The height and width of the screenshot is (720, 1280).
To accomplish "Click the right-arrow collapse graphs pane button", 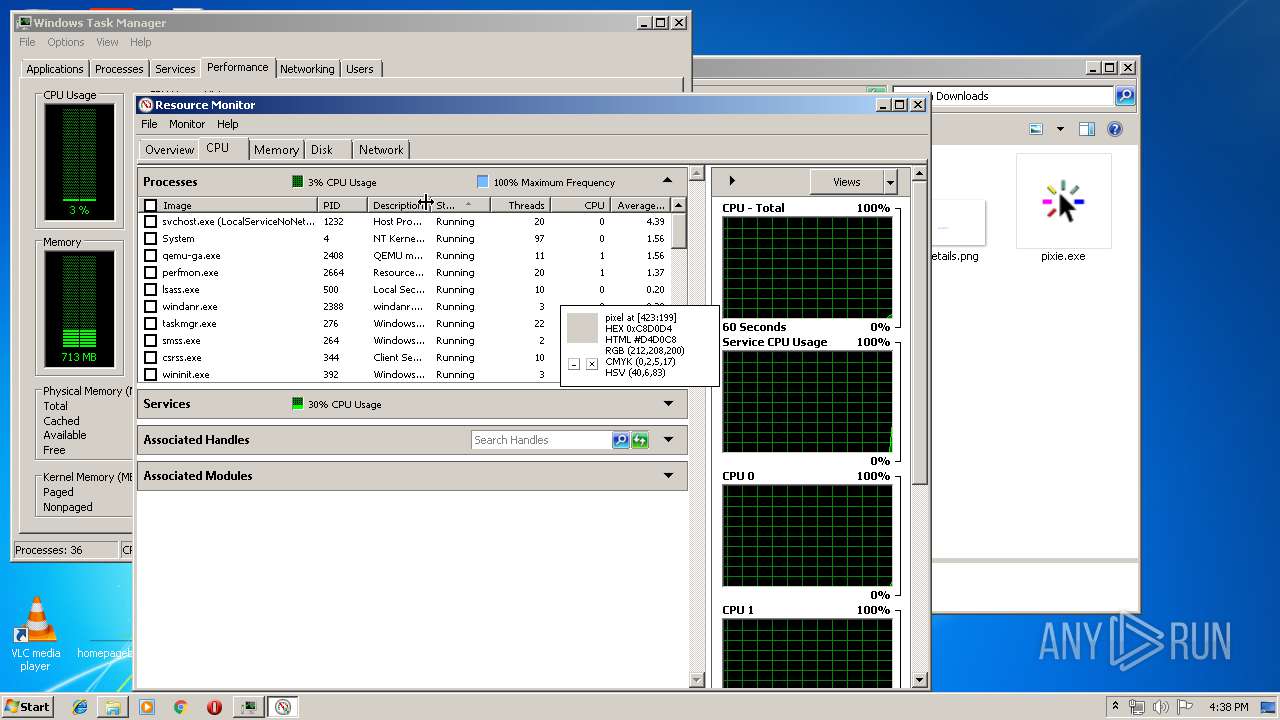I will 732,181.
